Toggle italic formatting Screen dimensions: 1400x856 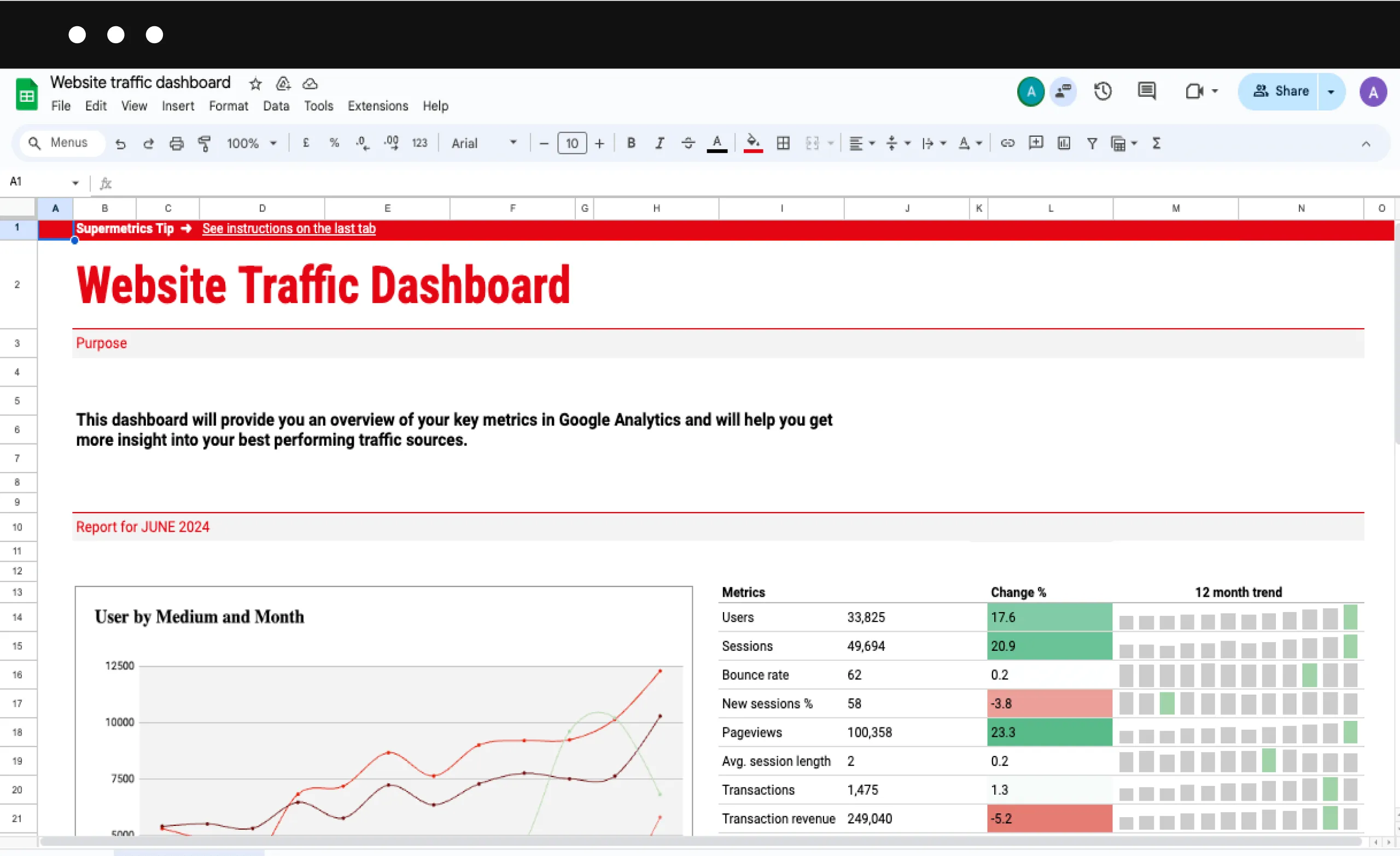[x=659, y=143]
